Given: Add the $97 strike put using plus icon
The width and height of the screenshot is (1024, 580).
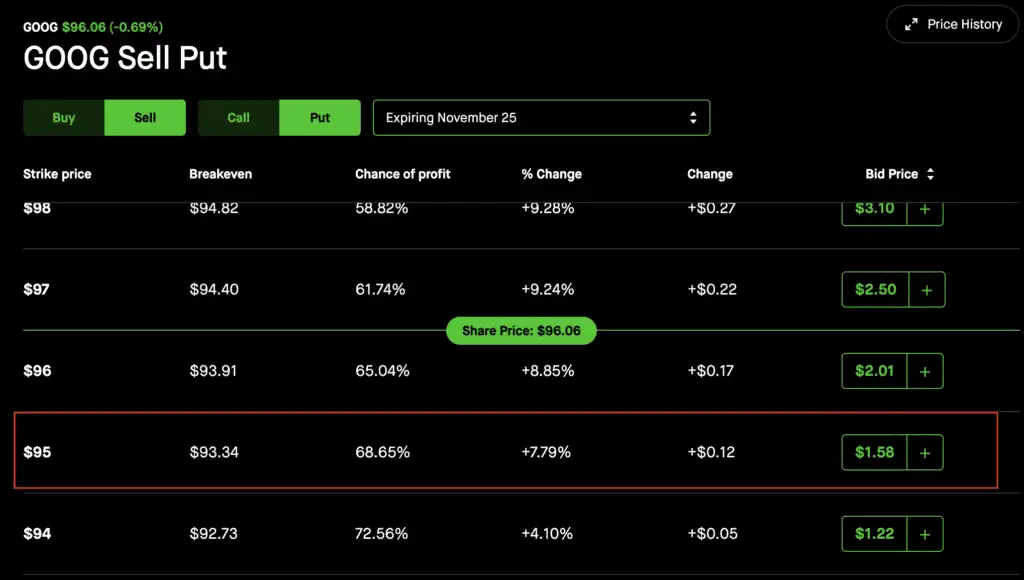Looking at the screenshot, I should click(x=926, y=290).
